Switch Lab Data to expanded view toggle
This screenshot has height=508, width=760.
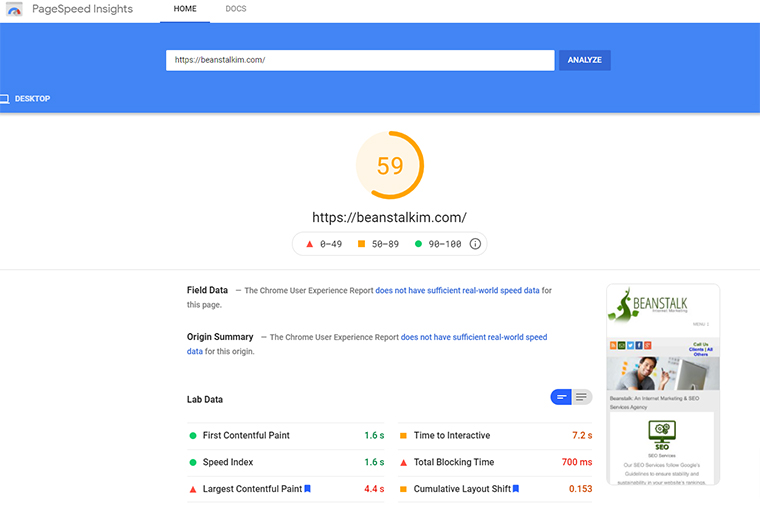pos(582,397)
